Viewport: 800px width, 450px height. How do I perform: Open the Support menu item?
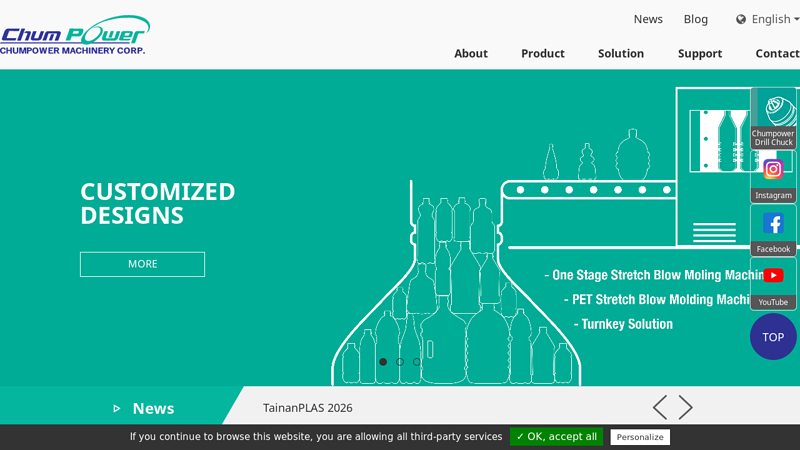point(700,53)
